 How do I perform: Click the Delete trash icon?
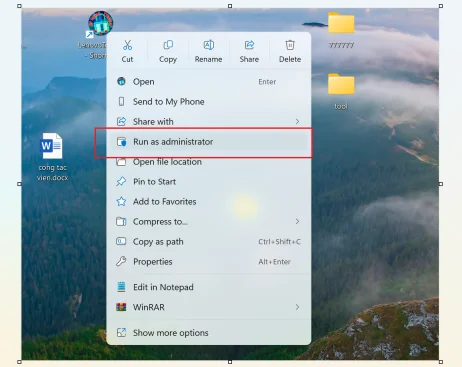(290, 45)
